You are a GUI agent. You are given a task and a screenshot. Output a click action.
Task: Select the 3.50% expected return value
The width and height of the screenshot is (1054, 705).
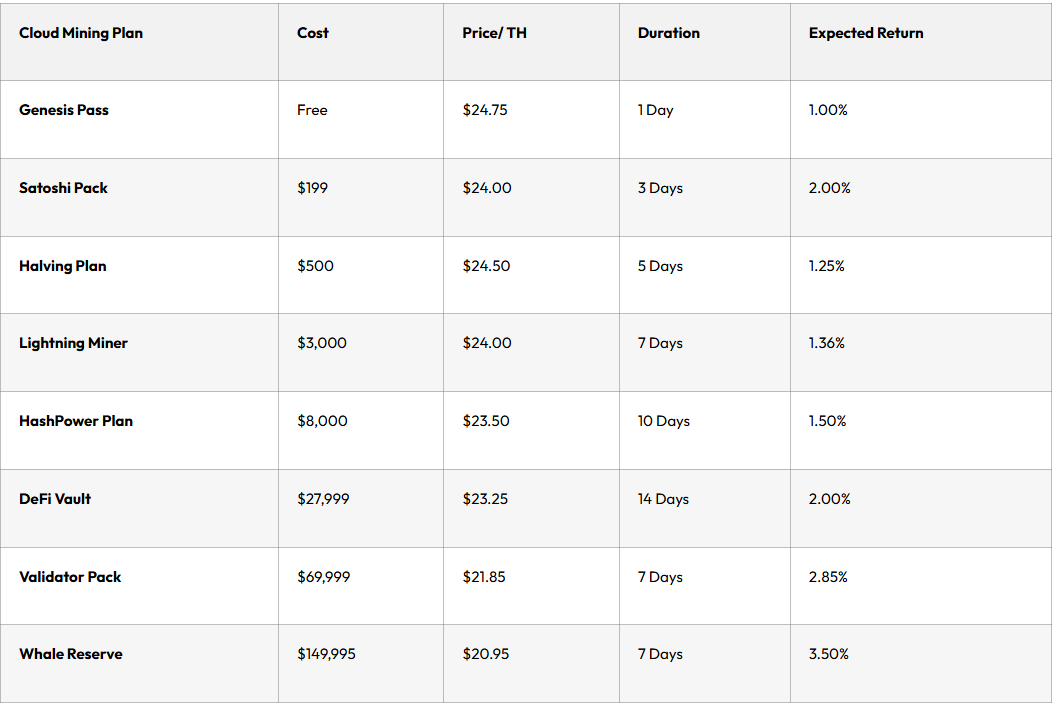pyautogui.click(x=829, y=654)
